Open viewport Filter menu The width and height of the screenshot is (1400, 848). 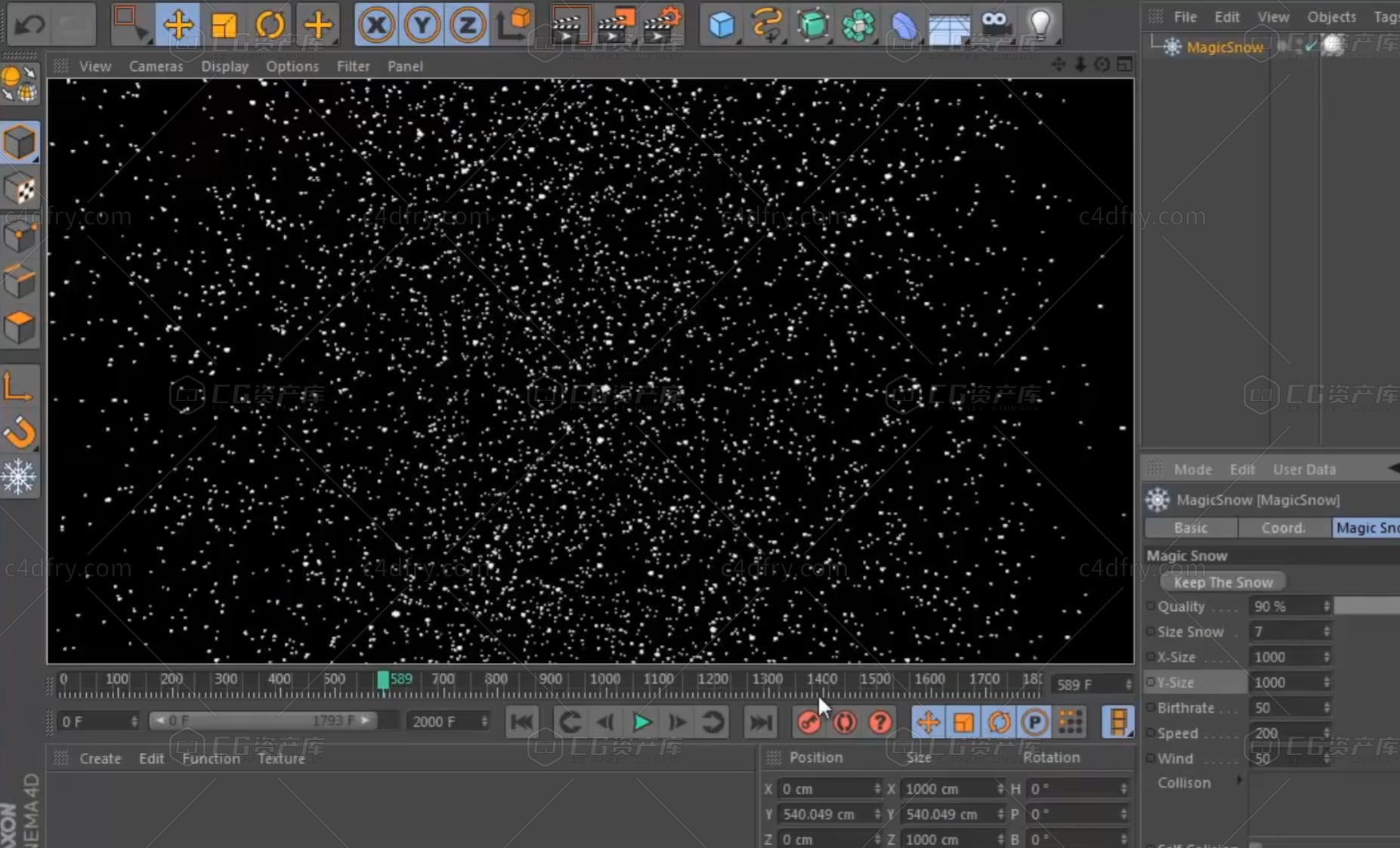click(x=353, y=66)
